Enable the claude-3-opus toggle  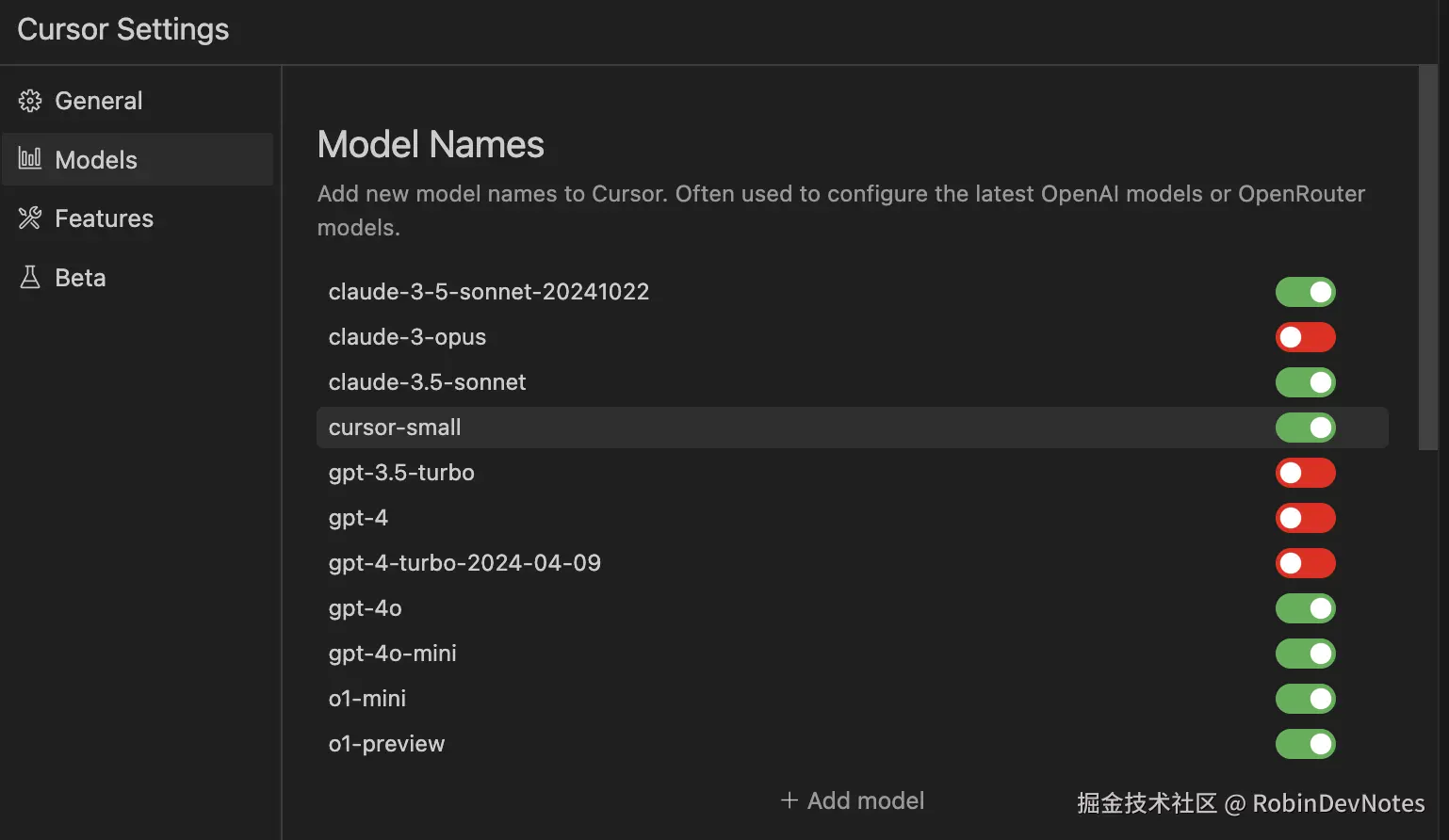[x=1306, y=337]
